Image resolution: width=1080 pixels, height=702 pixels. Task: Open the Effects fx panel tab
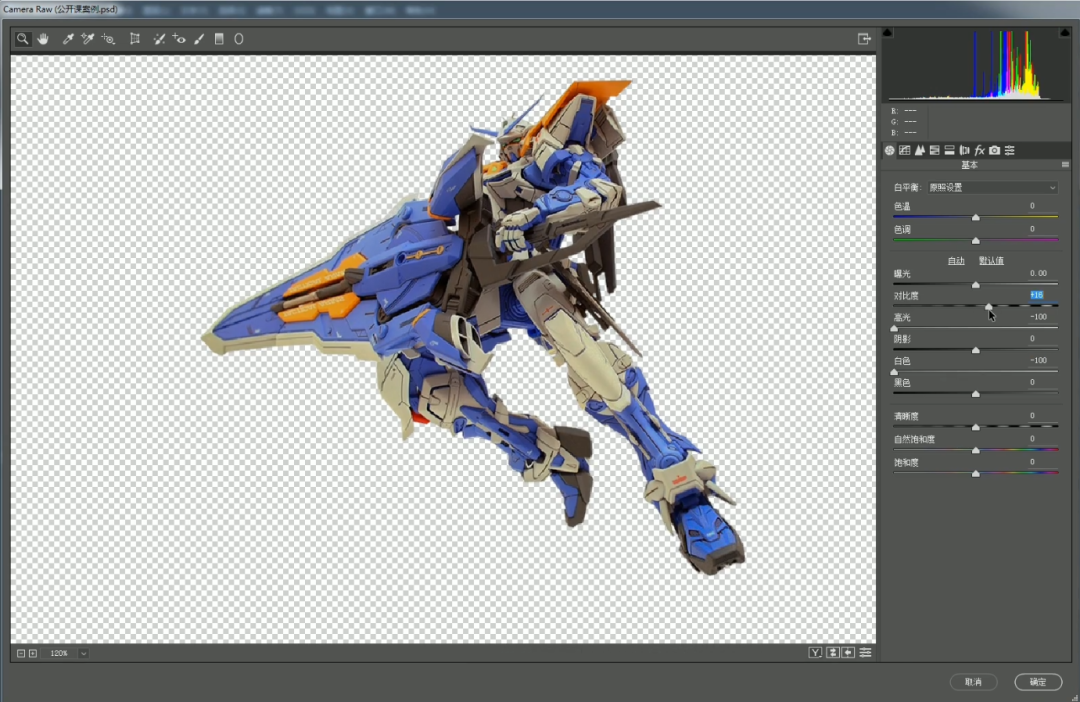click(x=979, y=150)
